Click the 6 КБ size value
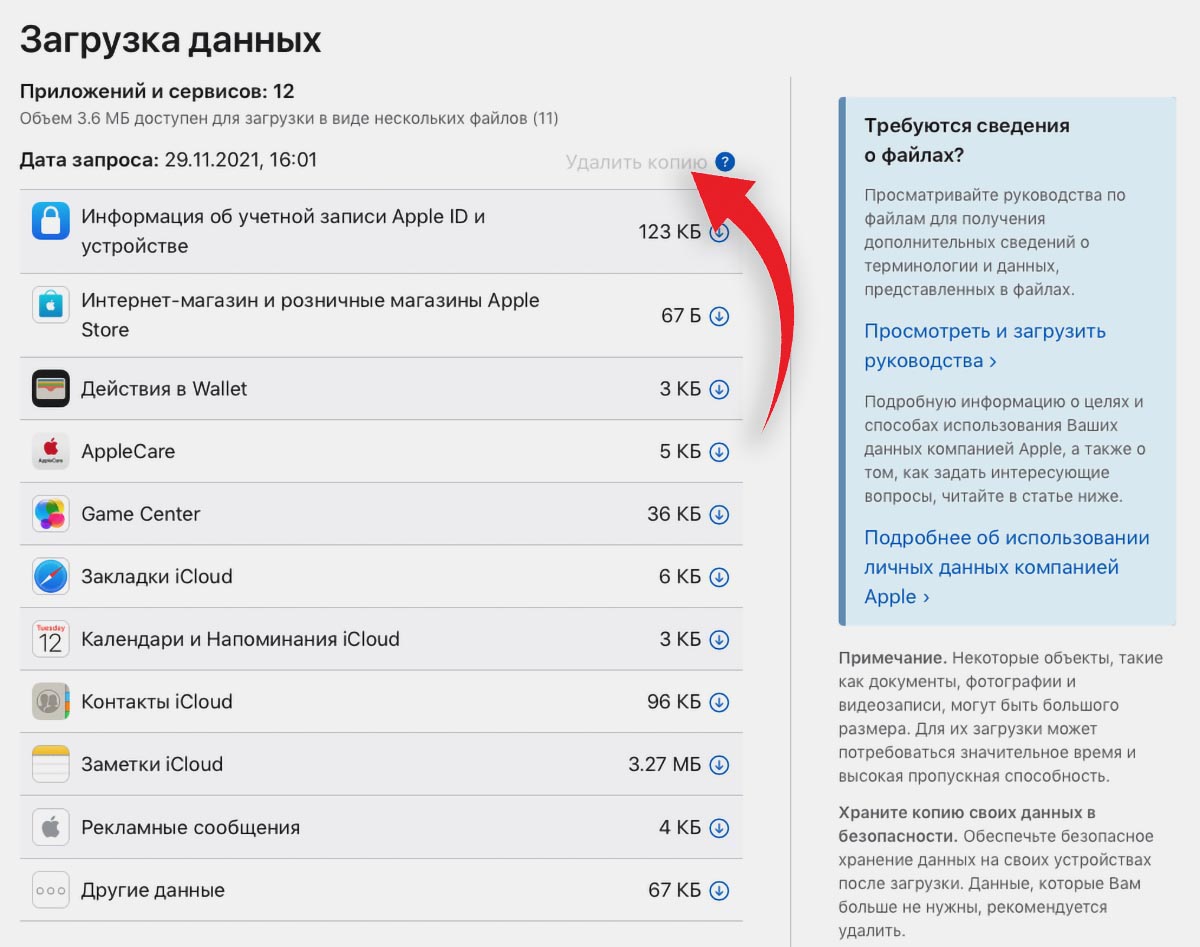This screenshot has width=1200, height=947. 680,577
